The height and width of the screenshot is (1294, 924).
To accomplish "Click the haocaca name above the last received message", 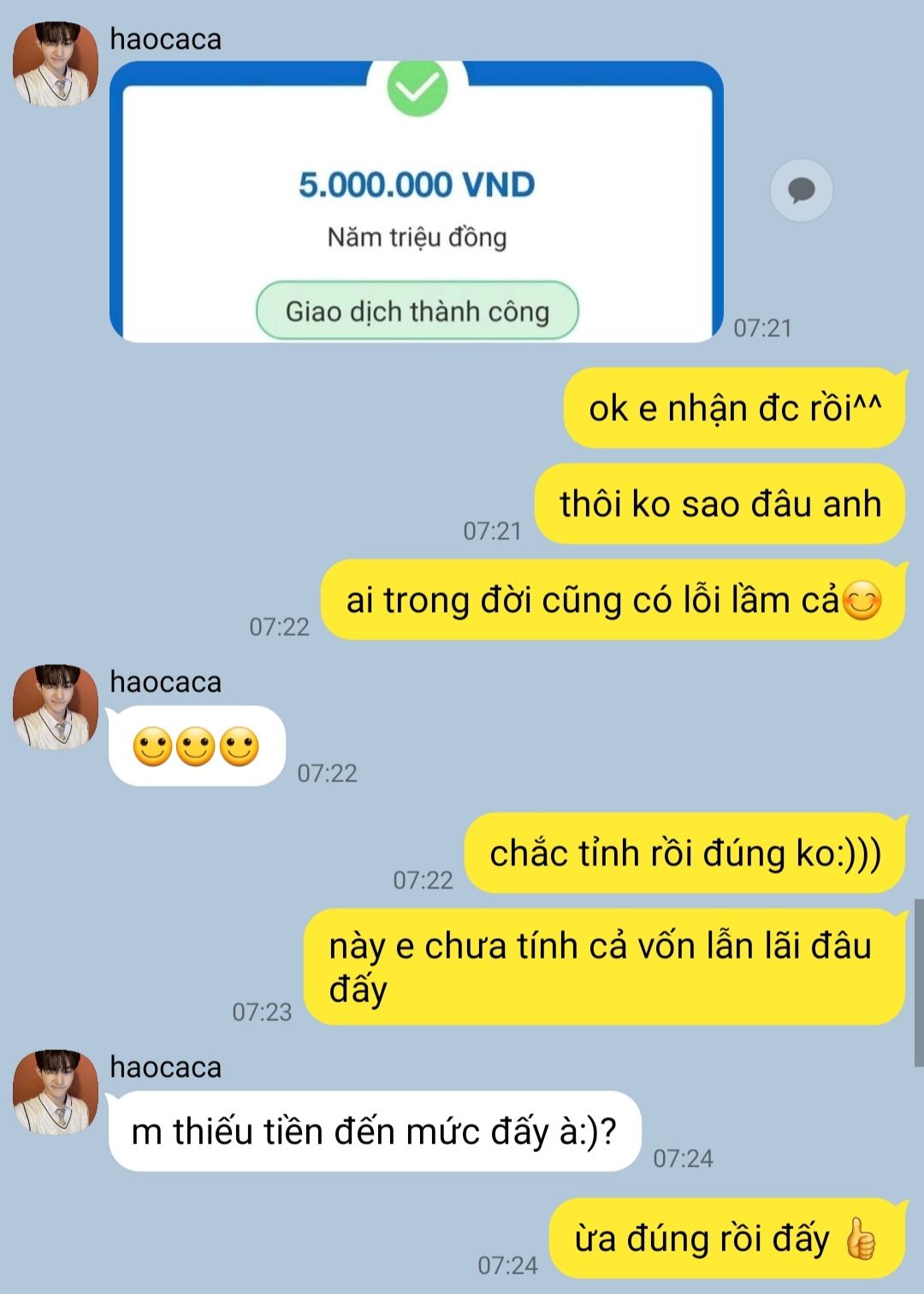I will coord(166,1067).
